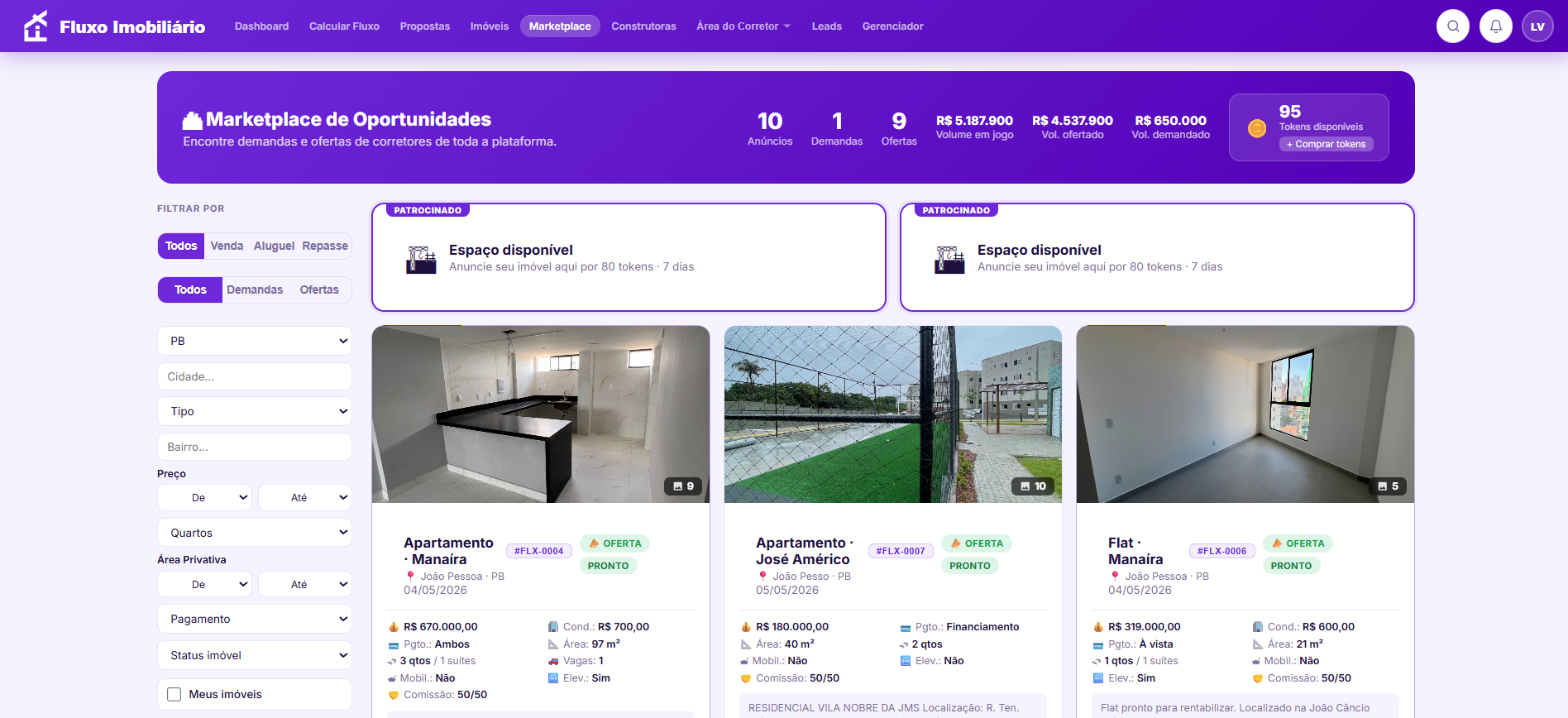1568x718 pixels.
Task: Click money bag icon beside R$ 670.000,00
Action: (394, 627)
